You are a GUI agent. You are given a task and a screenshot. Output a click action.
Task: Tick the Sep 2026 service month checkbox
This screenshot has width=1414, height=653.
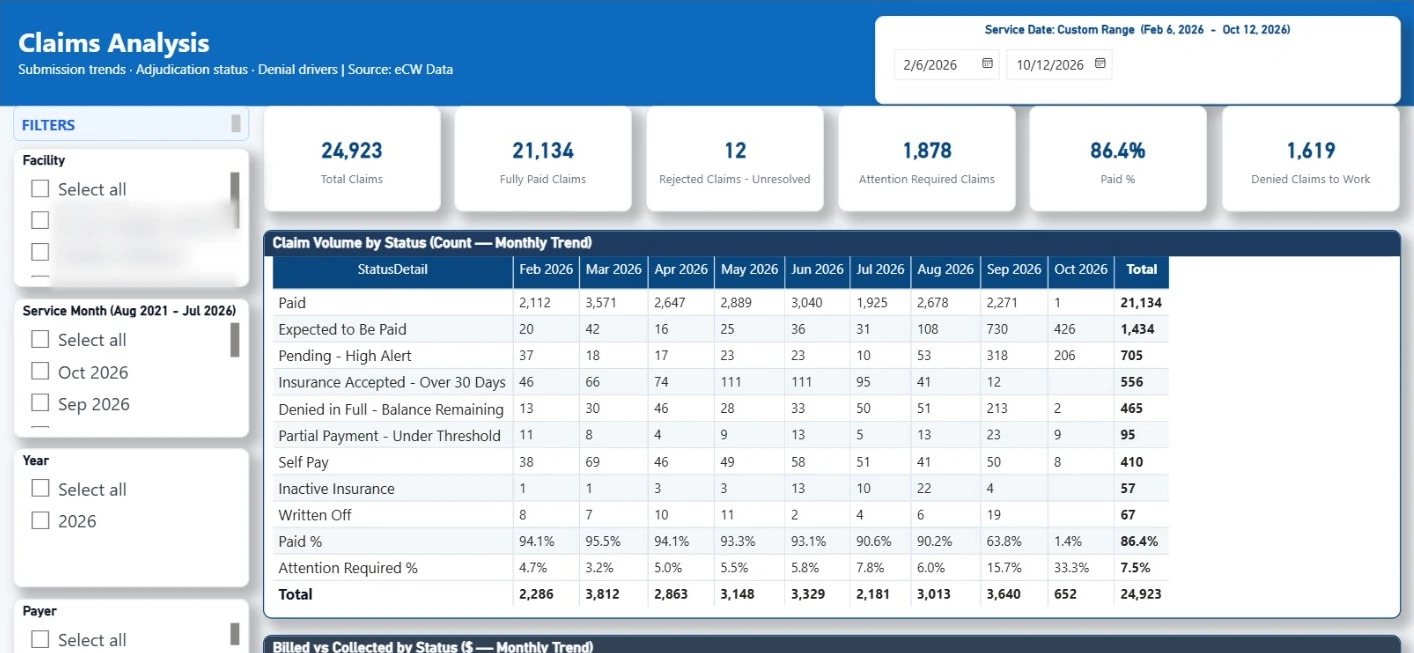tap(40, 404)
